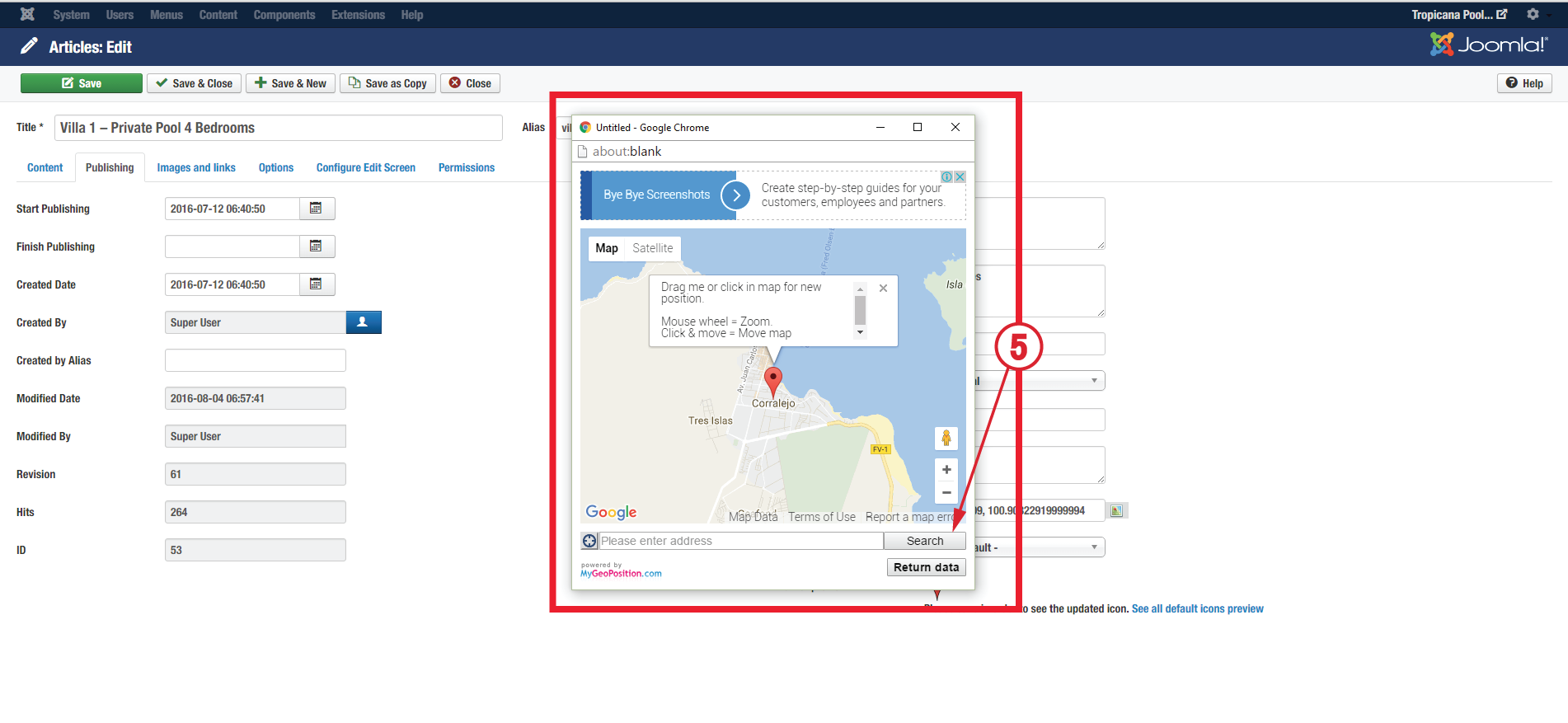Image resolution: width=1568 pixels, height=723 pixels.
Task: Click the about:blank address bar in popup
Action: coord(773,152)
